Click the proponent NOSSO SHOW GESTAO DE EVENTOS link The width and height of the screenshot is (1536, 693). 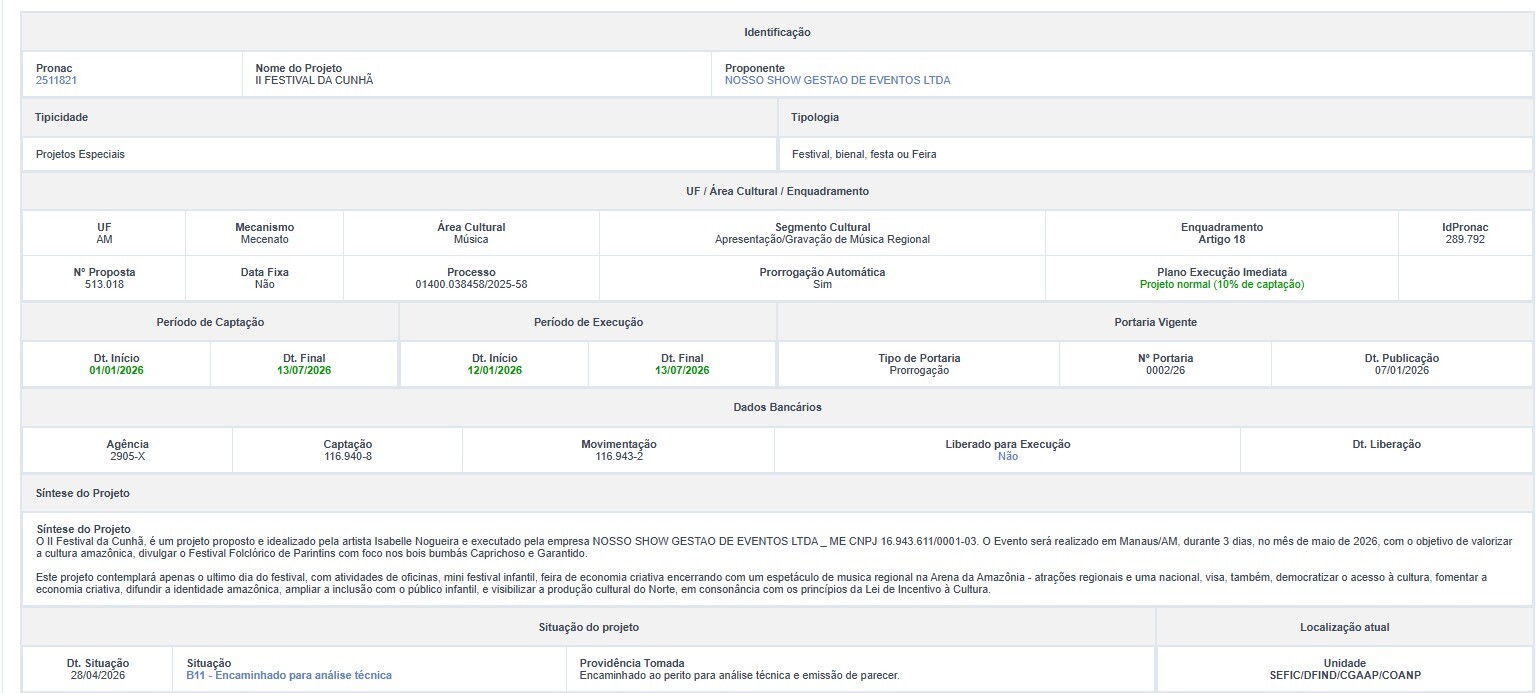(x=837, y=80)
